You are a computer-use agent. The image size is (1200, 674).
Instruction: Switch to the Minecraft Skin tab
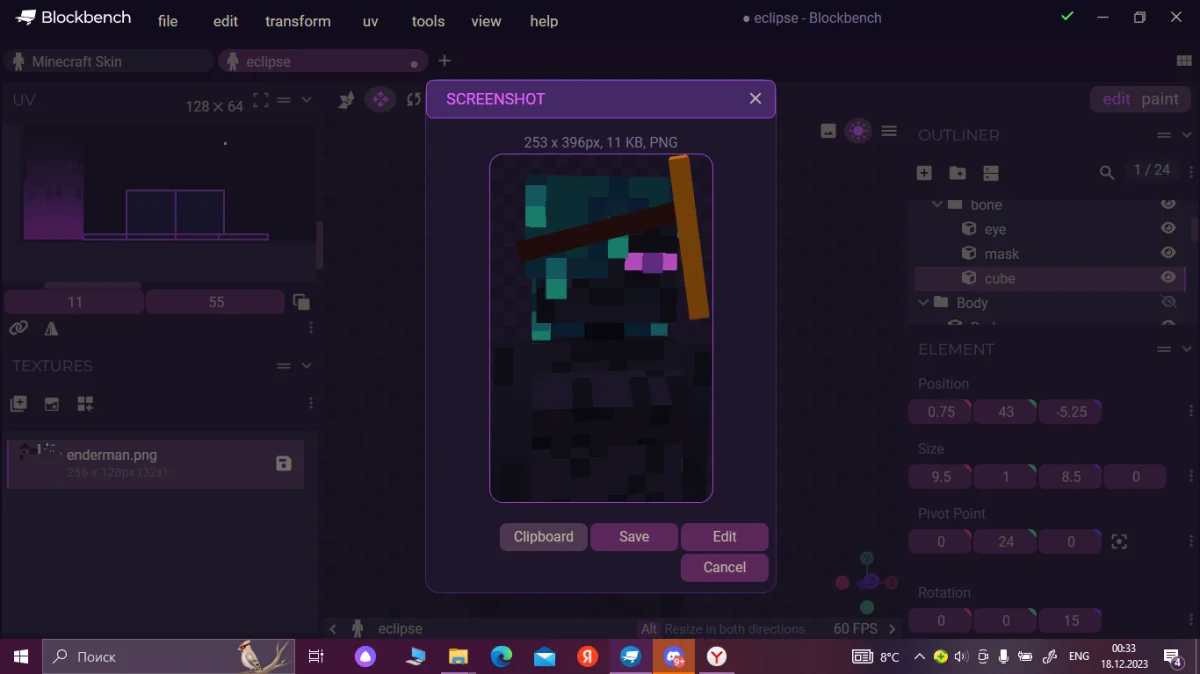pyautogui.click(x=108, y=61)
